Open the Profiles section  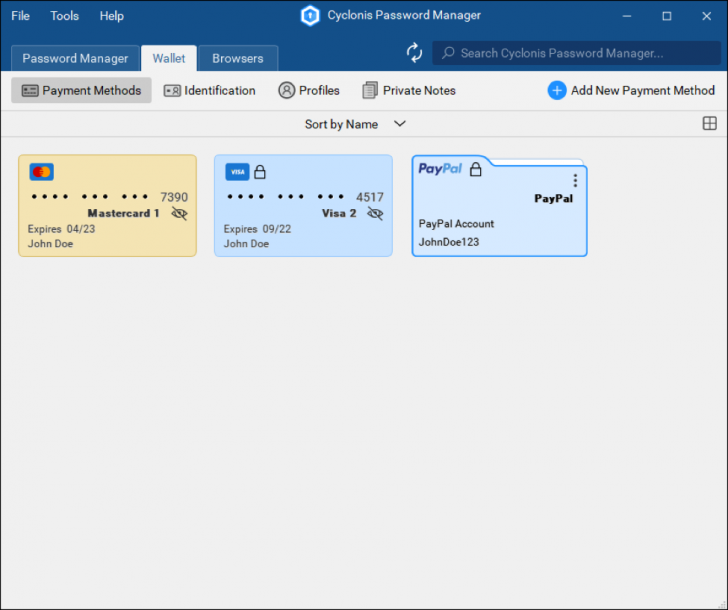309,90
